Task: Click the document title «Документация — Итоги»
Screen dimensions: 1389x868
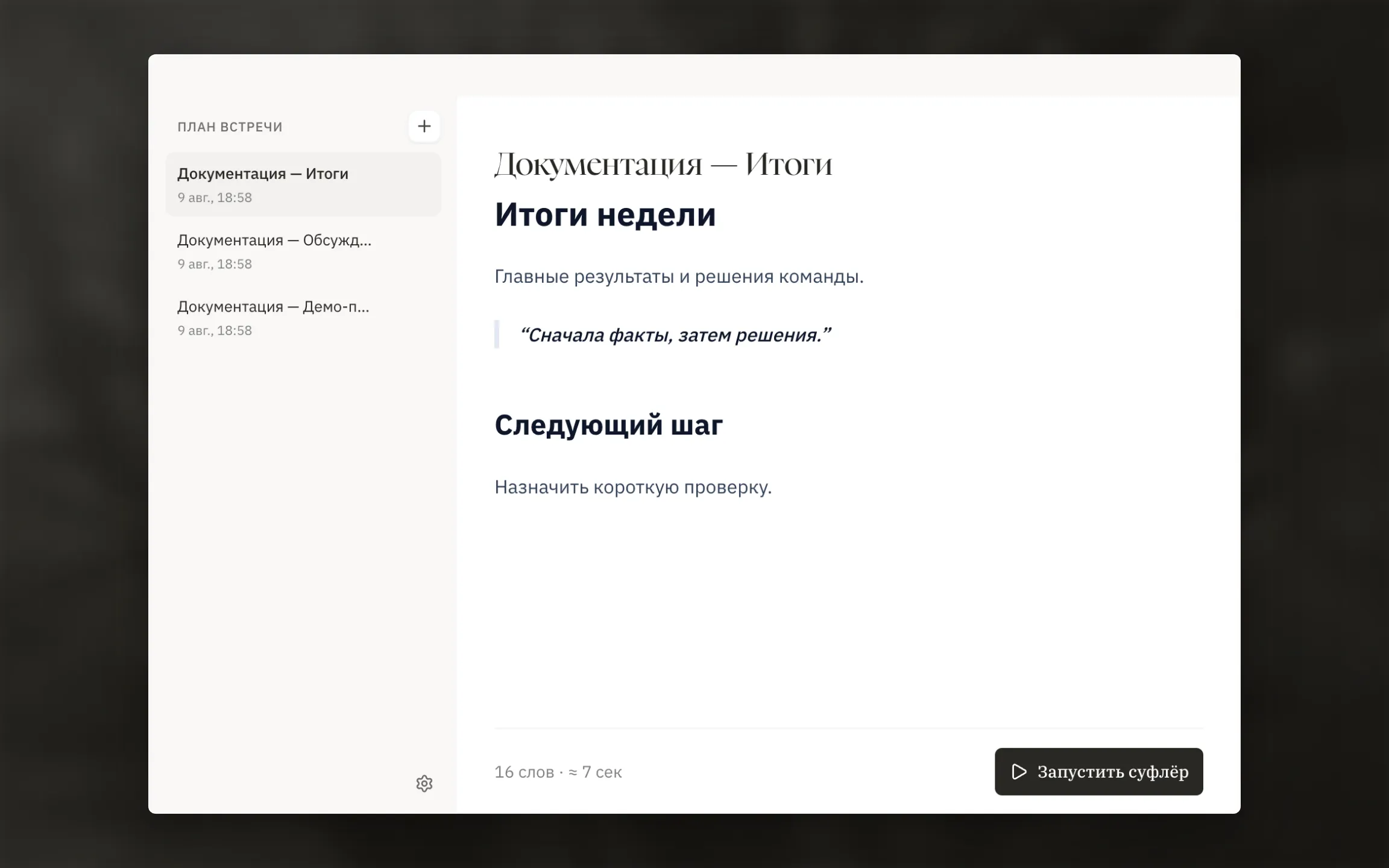Action: click(663, 164)
